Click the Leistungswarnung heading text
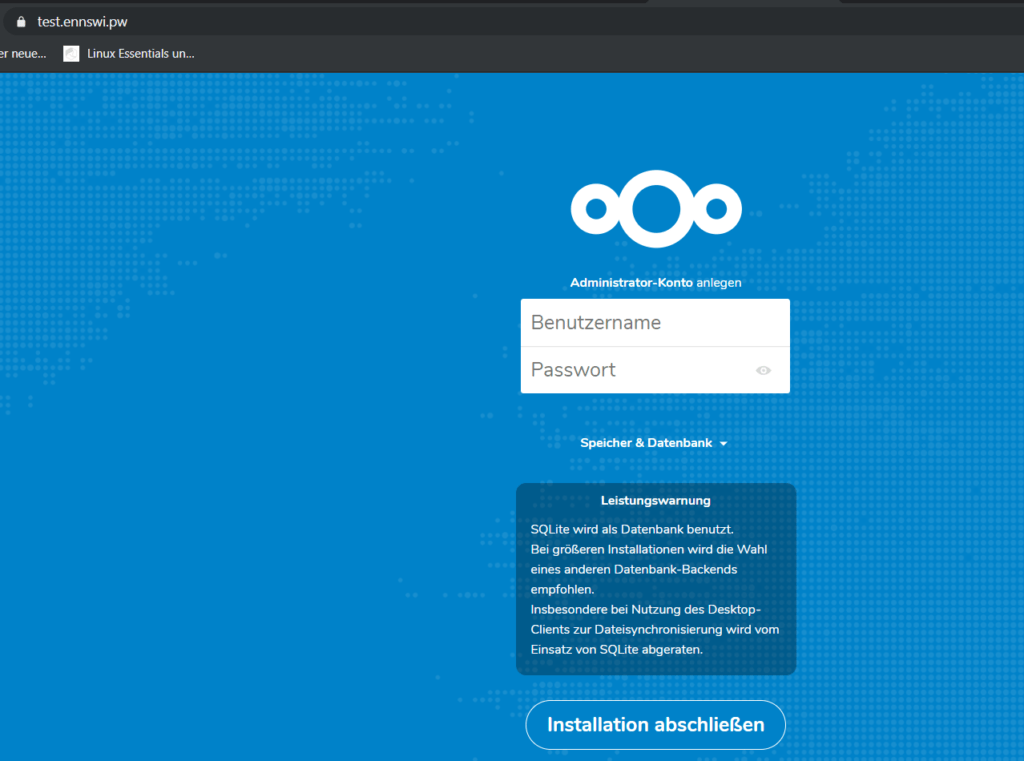This screenshot has width=1024, height=761. coord(656,500)
